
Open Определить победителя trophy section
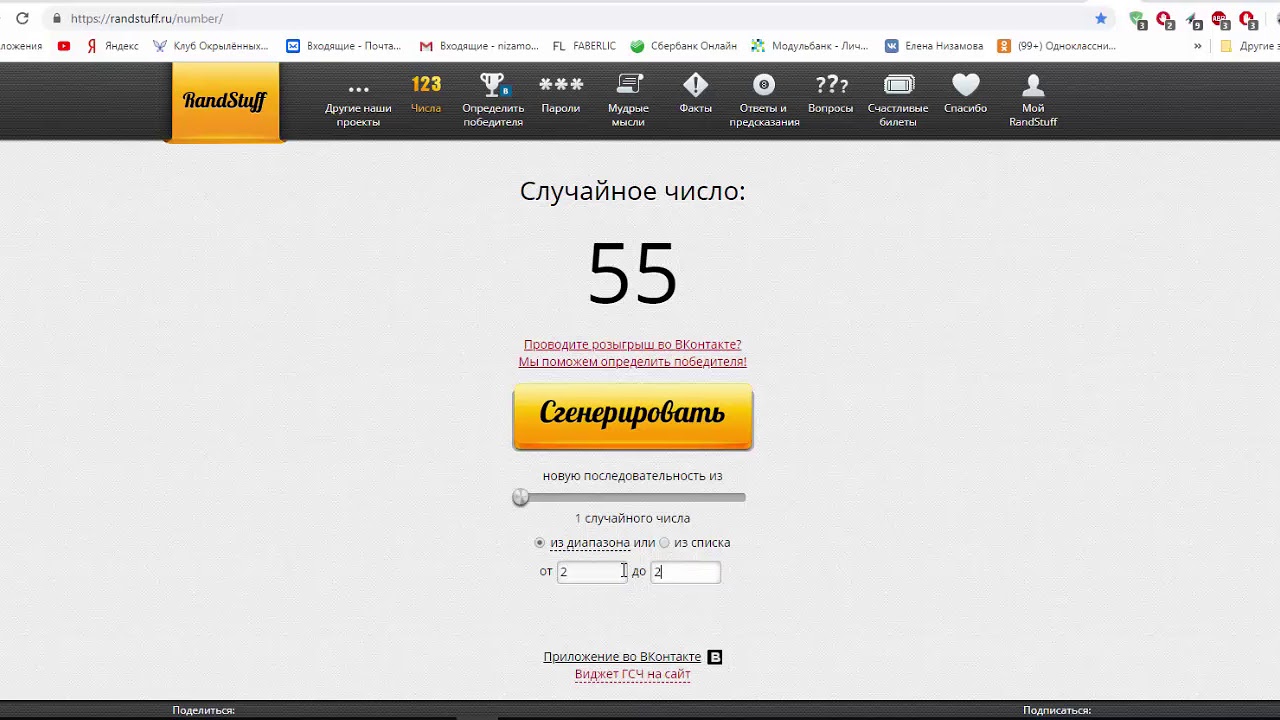point(493,101)
